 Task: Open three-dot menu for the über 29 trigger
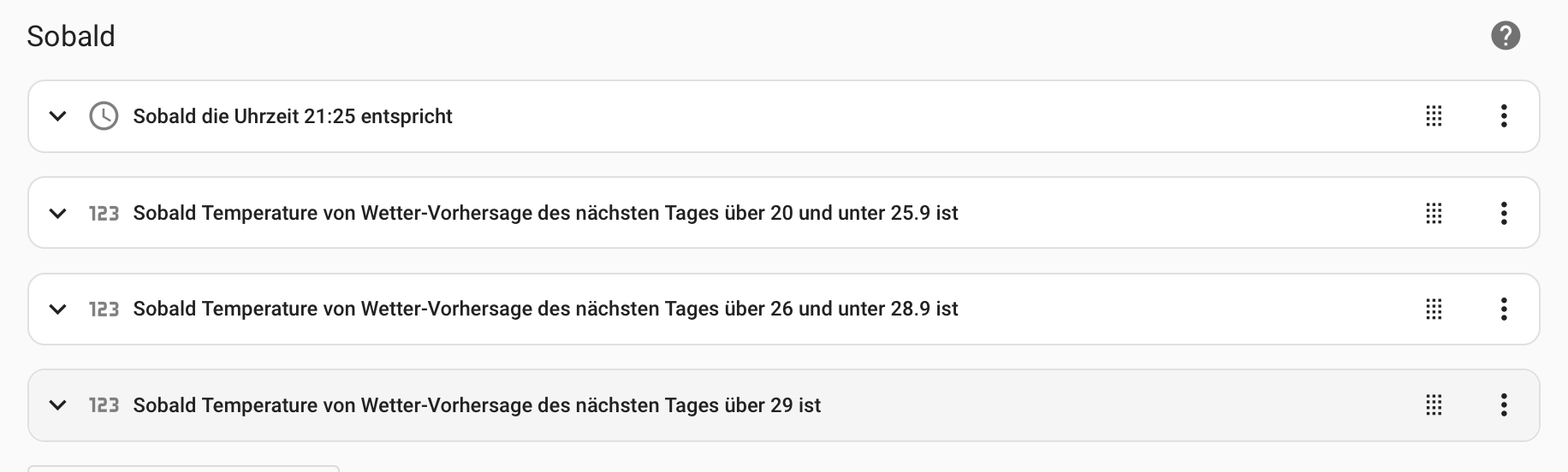pos(1503,405)
